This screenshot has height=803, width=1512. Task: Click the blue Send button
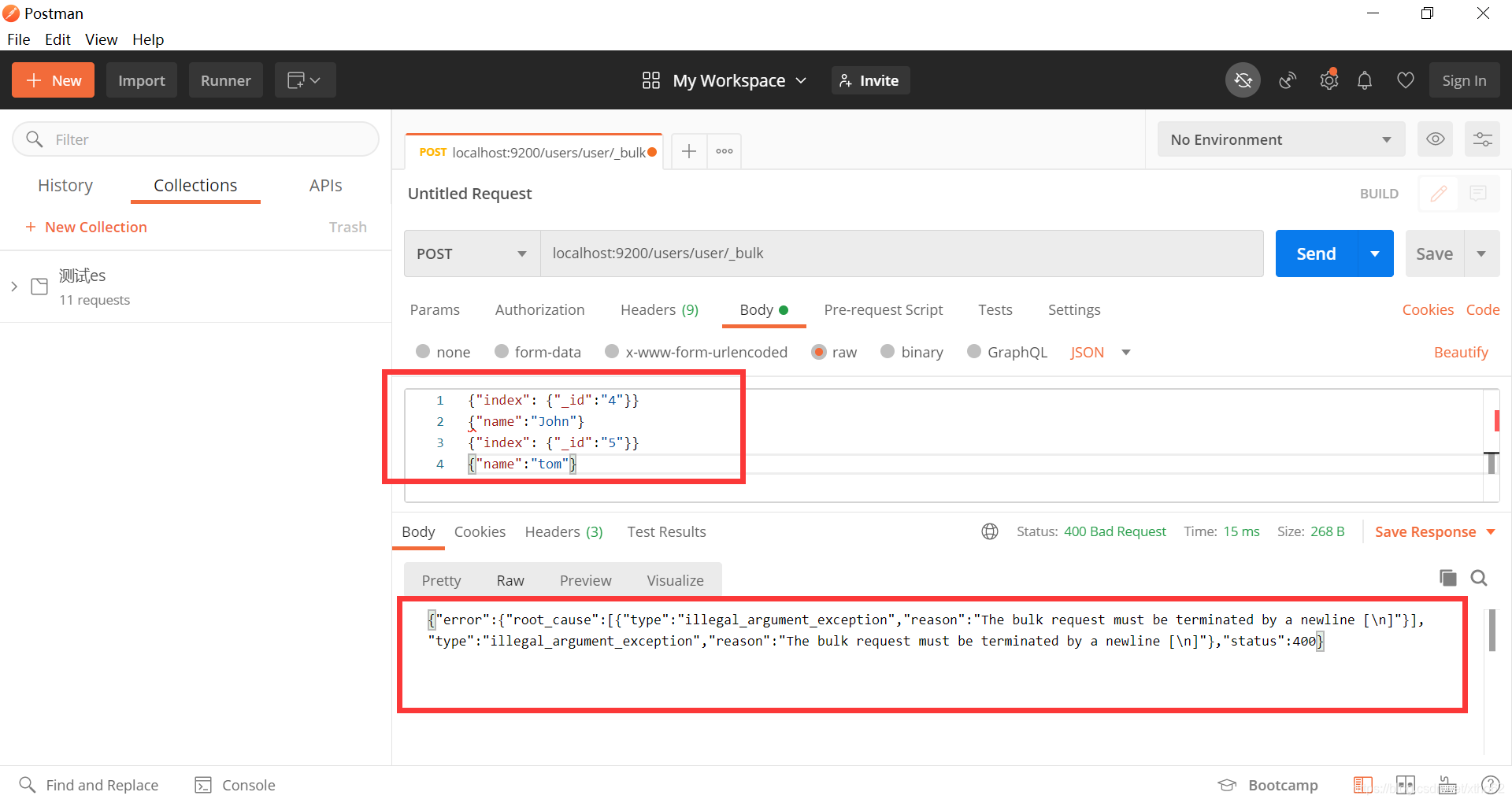pyautogui.click(x=1316, y=253)
